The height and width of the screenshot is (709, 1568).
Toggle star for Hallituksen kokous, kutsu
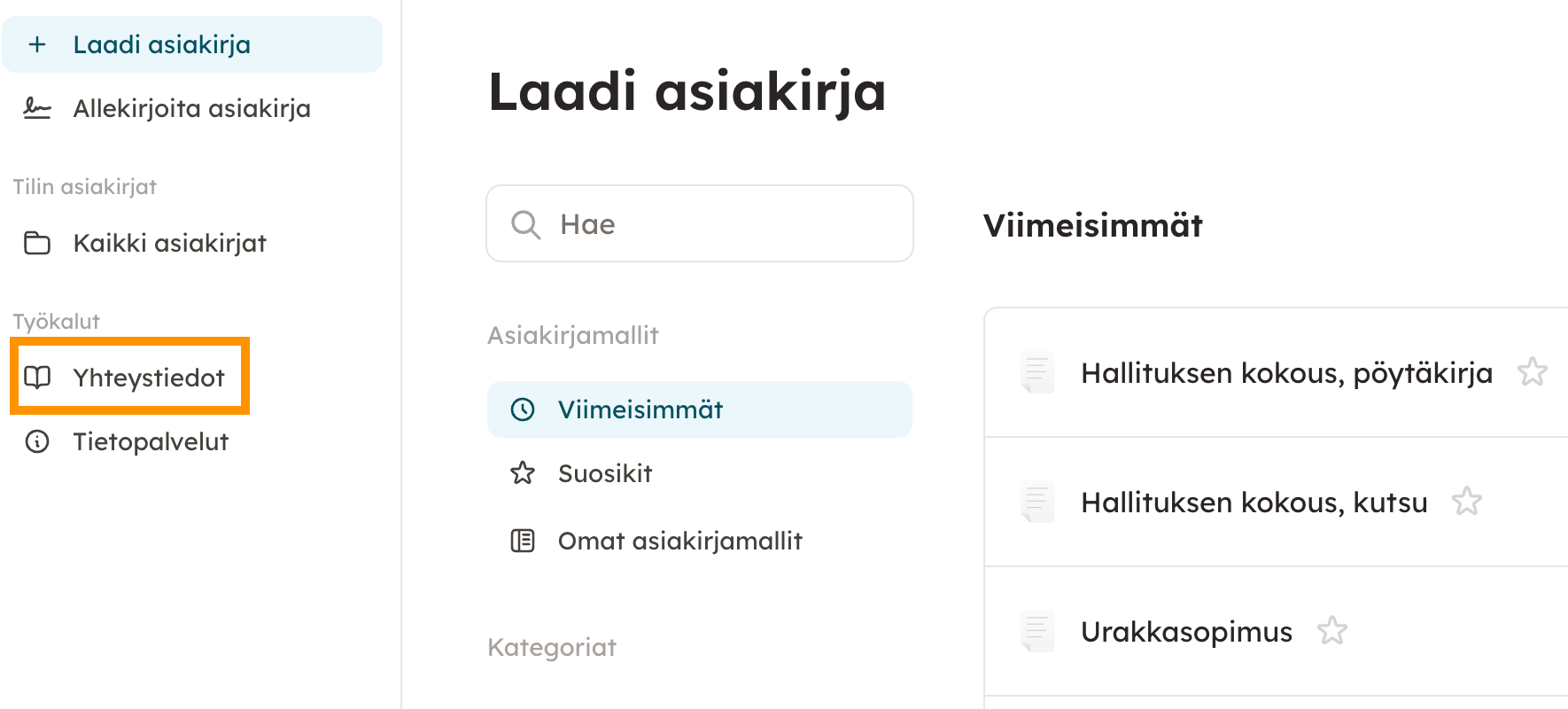click(1466, 502)
